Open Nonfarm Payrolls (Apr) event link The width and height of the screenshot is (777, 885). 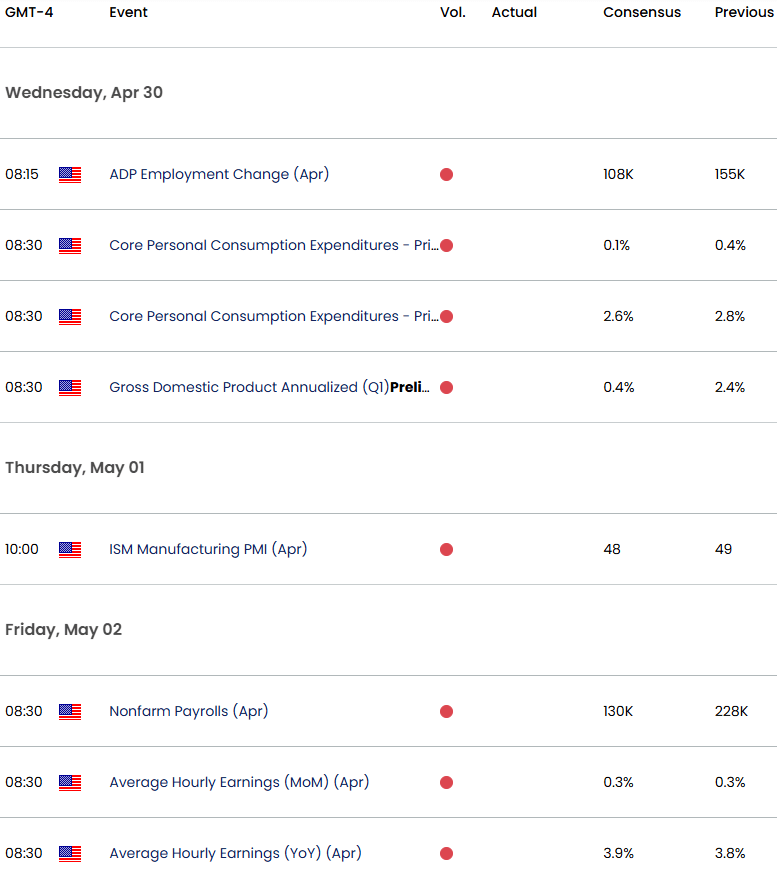[x=188, y=711]
